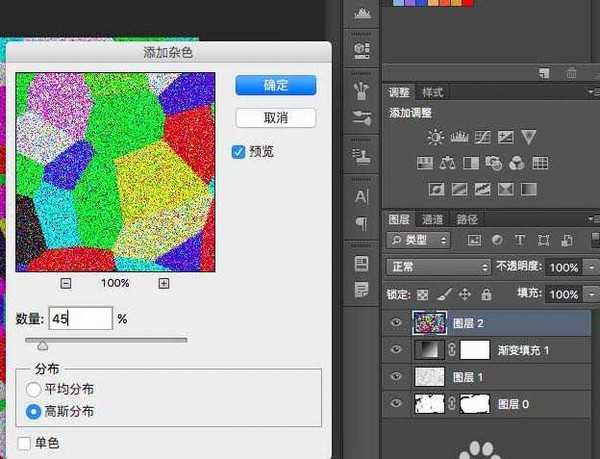Click the zoom in plus button under preview
The height and width of the screenshot is (459, 600).
click(164, 283)
